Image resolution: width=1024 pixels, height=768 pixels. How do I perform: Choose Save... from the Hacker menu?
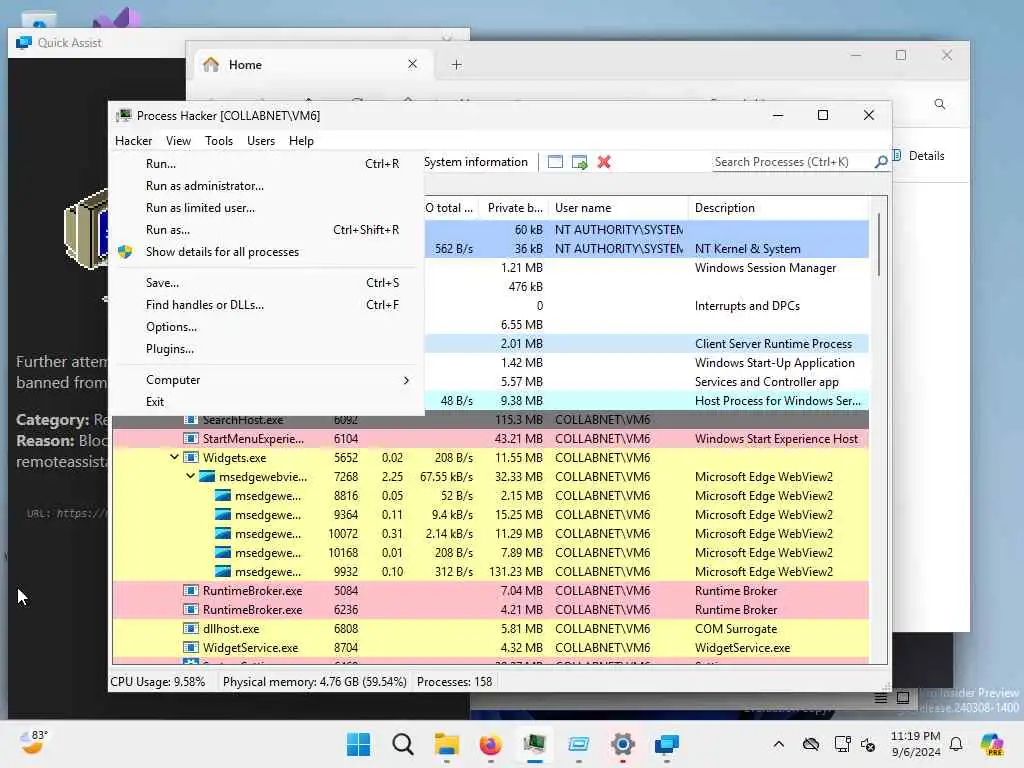tap(267, 283)
